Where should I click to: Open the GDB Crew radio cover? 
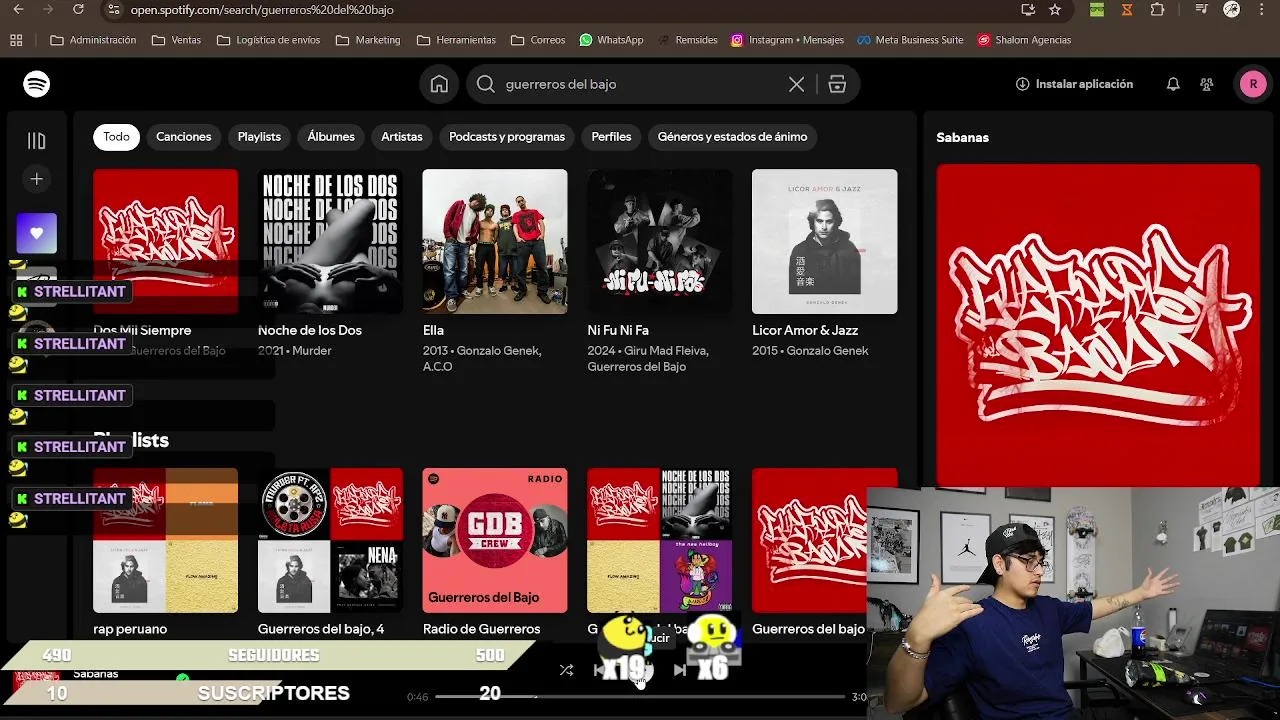(495, 540)
